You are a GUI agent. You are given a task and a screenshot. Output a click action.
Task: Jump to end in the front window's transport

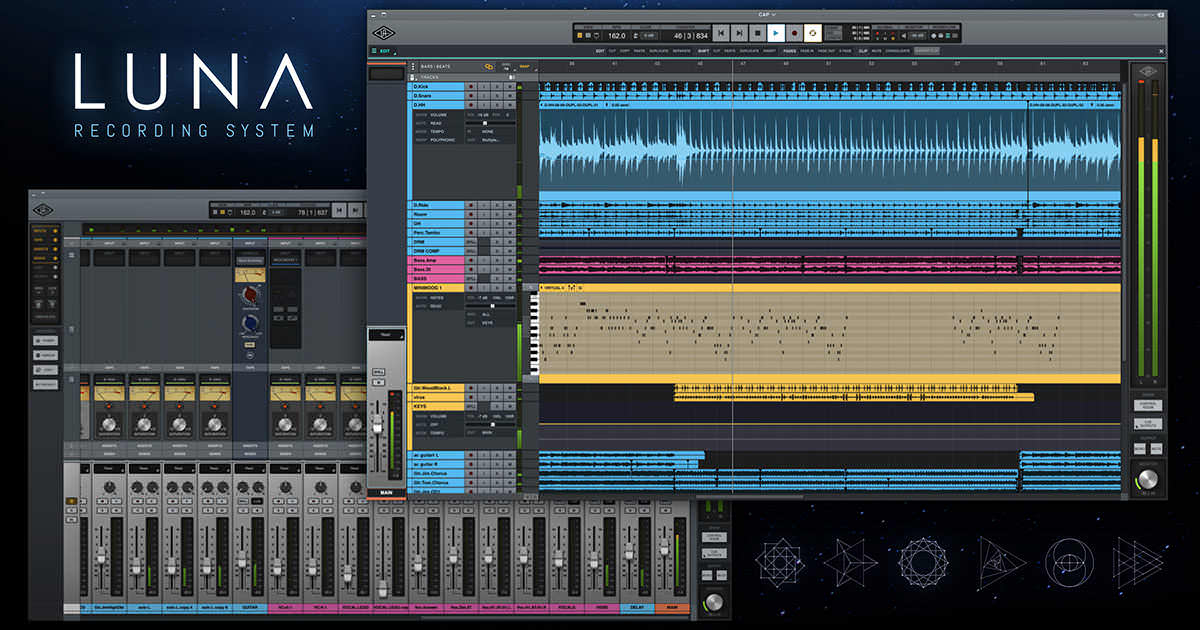click(740, 33)
